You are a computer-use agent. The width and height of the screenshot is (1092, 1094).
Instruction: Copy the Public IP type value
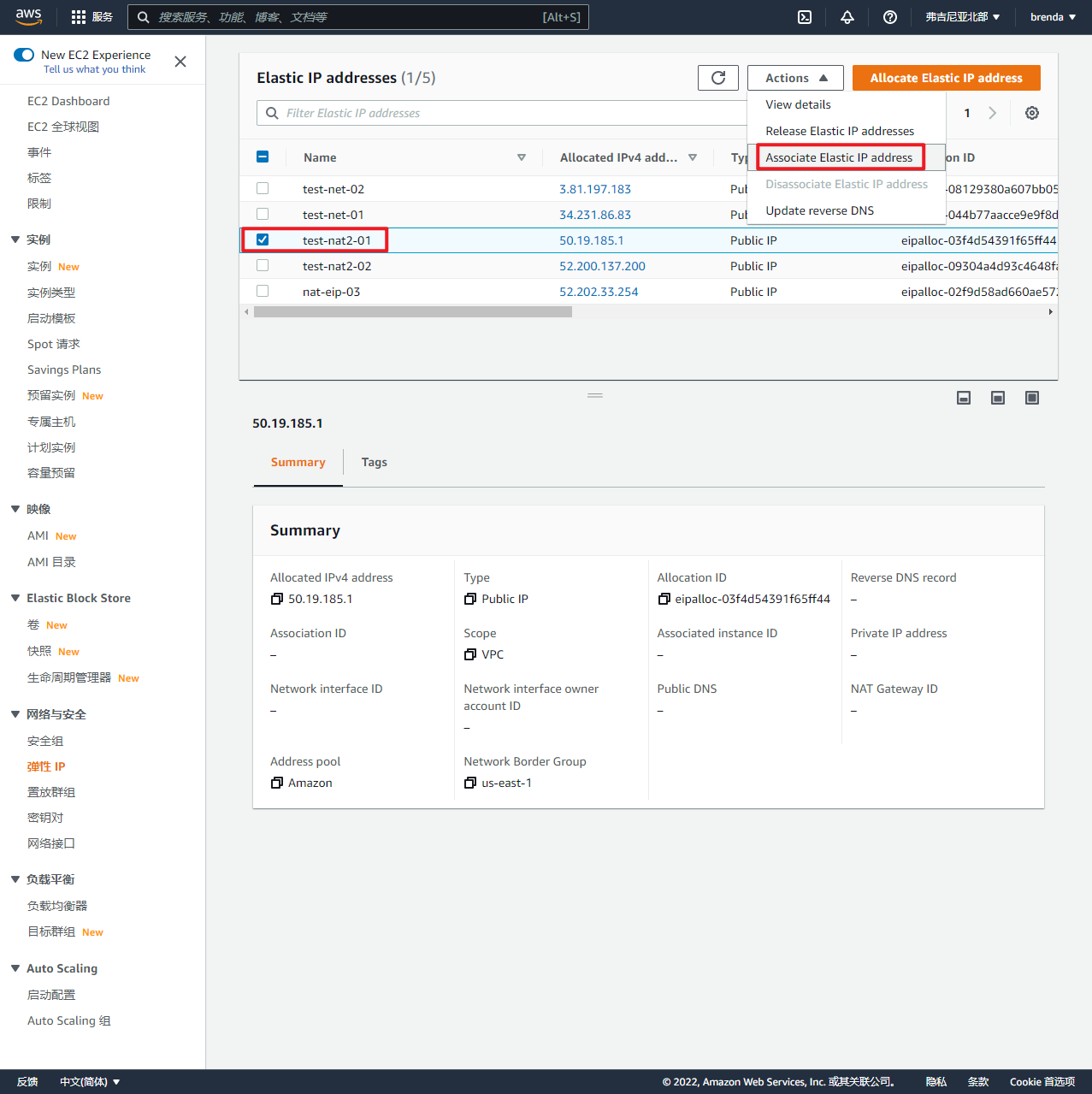coord(470,599)
